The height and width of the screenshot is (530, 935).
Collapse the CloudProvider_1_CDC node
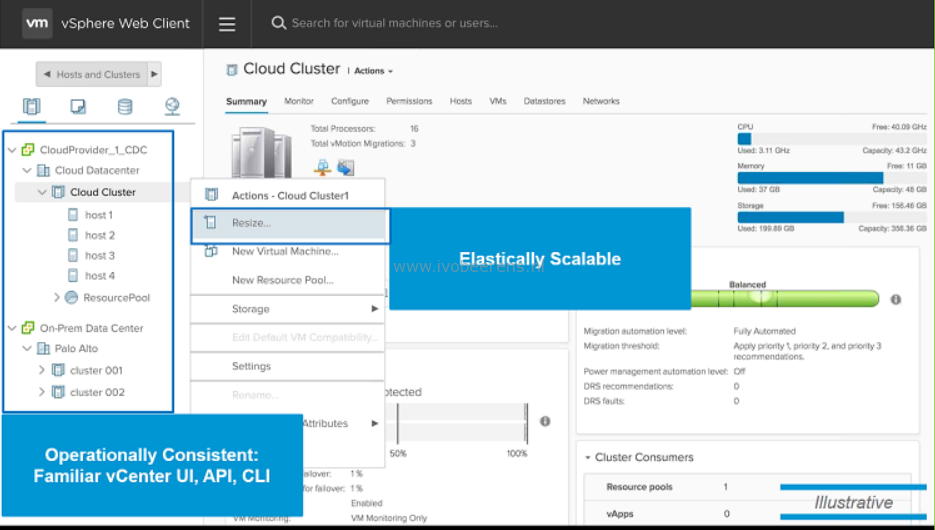[x=12, y=150]
